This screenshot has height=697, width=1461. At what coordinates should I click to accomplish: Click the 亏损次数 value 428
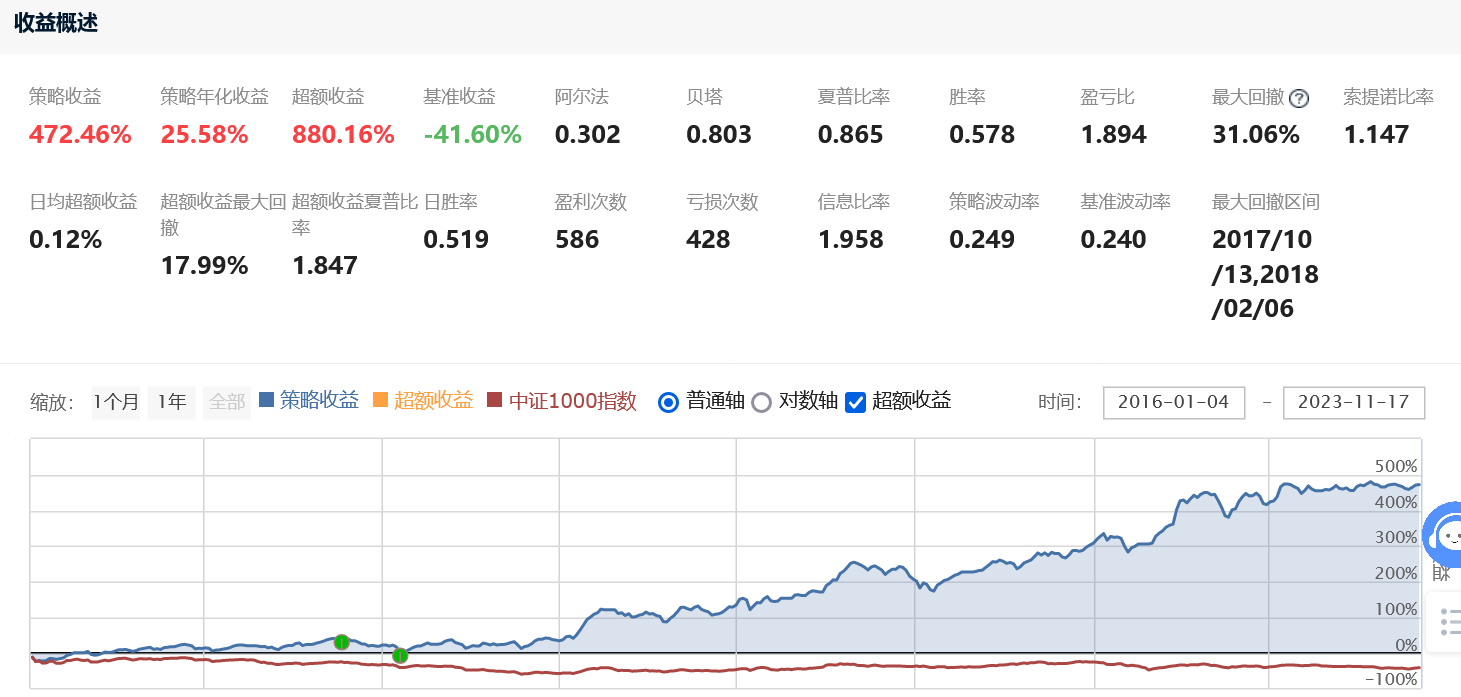coord(708,240)
